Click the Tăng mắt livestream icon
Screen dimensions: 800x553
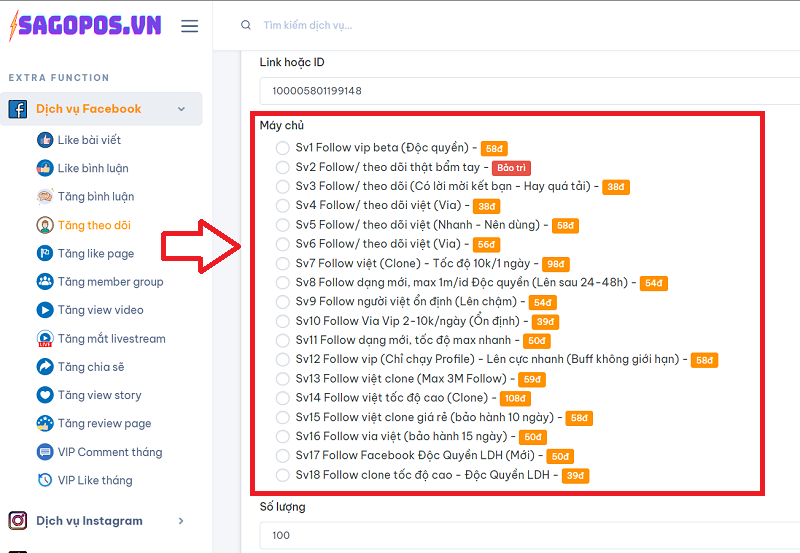tap(44, 339)
